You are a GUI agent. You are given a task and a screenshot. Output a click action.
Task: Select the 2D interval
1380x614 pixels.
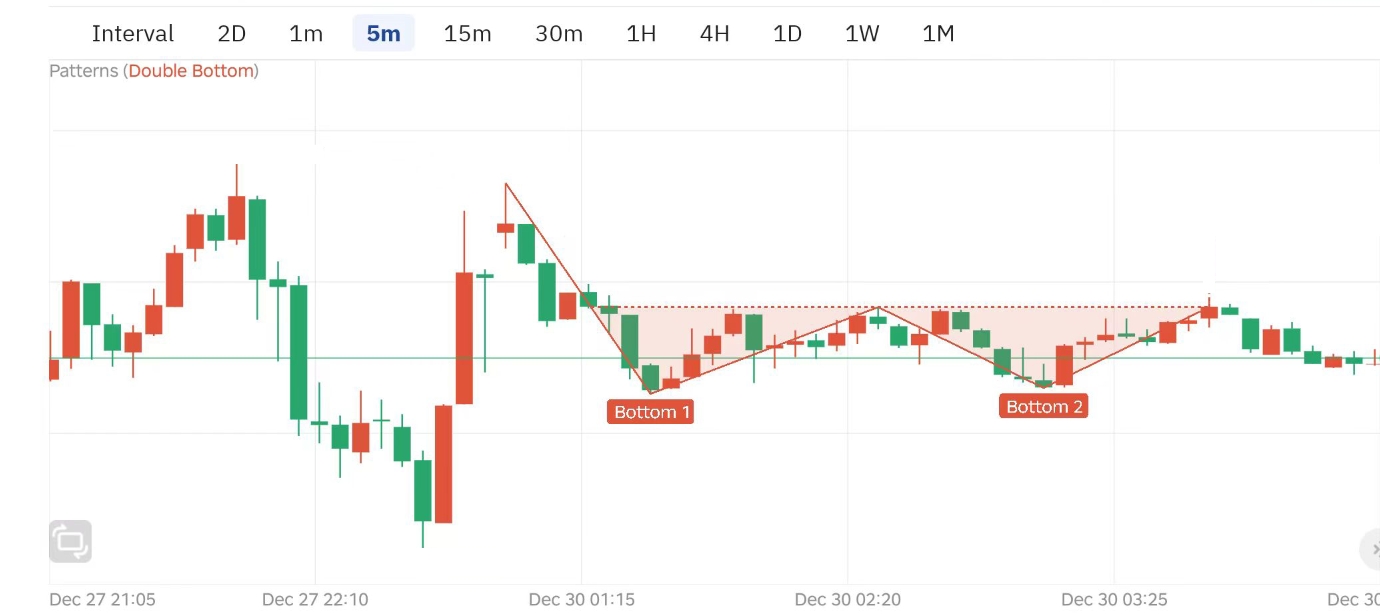point(231,34)
